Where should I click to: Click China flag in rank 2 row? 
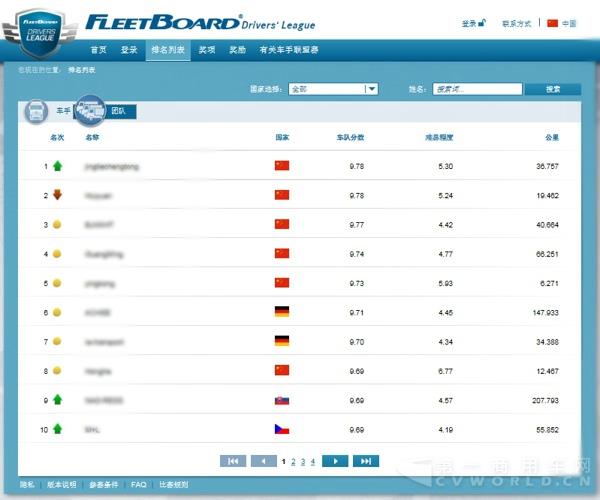(282, 195)
